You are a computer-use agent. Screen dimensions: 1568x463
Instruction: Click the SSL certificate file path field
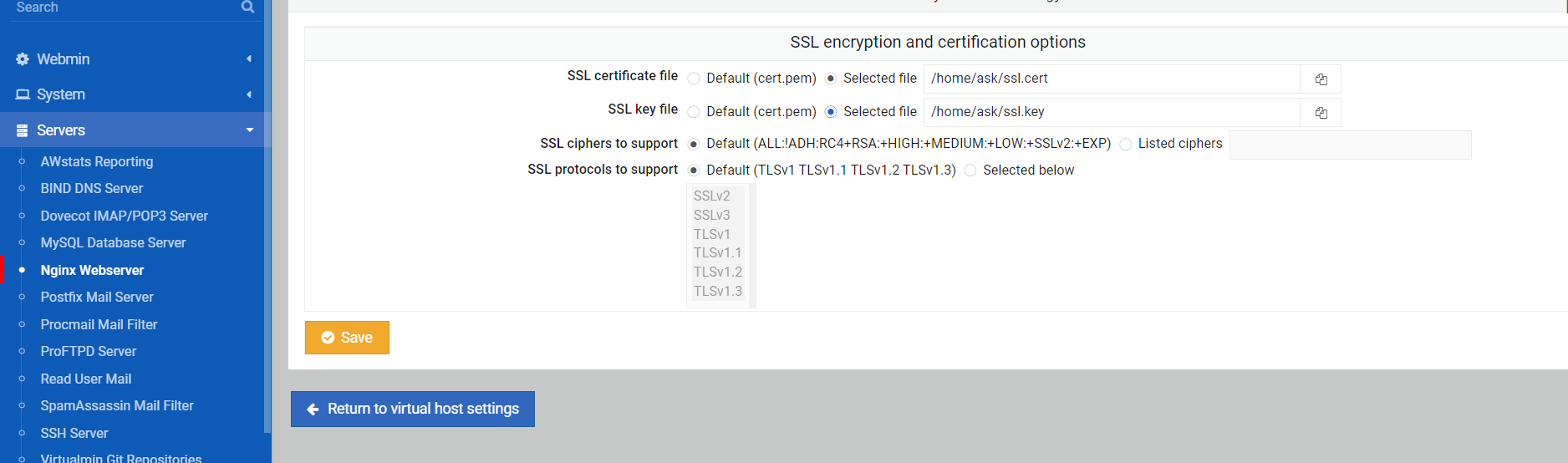(x=1112, y=79)
